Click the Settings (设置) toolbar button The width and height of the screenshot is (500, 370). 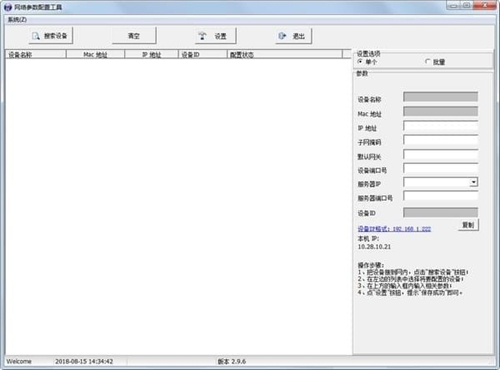point(215,36)
